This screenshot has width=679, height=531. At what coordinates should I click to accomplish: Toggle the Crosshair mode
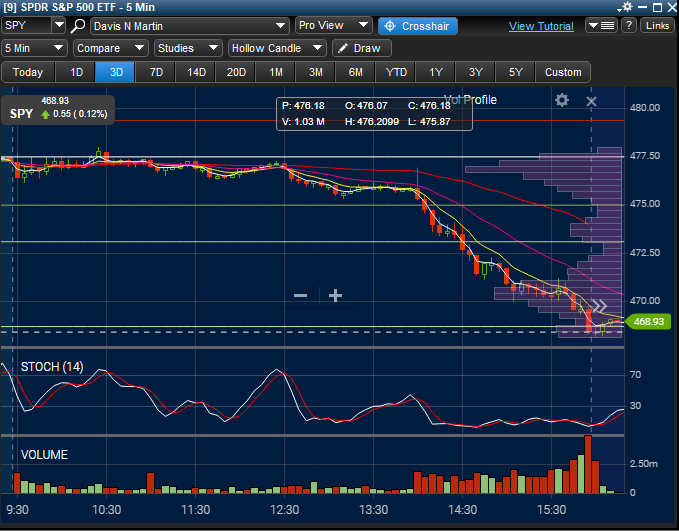click(x=417, y=26)
